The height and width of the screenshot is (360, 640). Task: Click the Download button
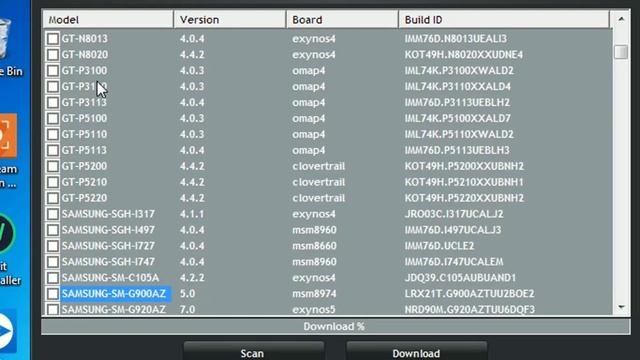[416, 351]
